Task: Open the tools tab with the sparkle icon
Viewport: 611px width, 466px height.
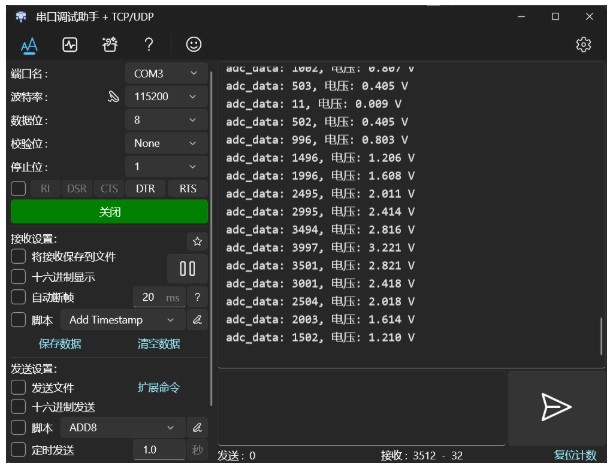Action: point(108,45)
